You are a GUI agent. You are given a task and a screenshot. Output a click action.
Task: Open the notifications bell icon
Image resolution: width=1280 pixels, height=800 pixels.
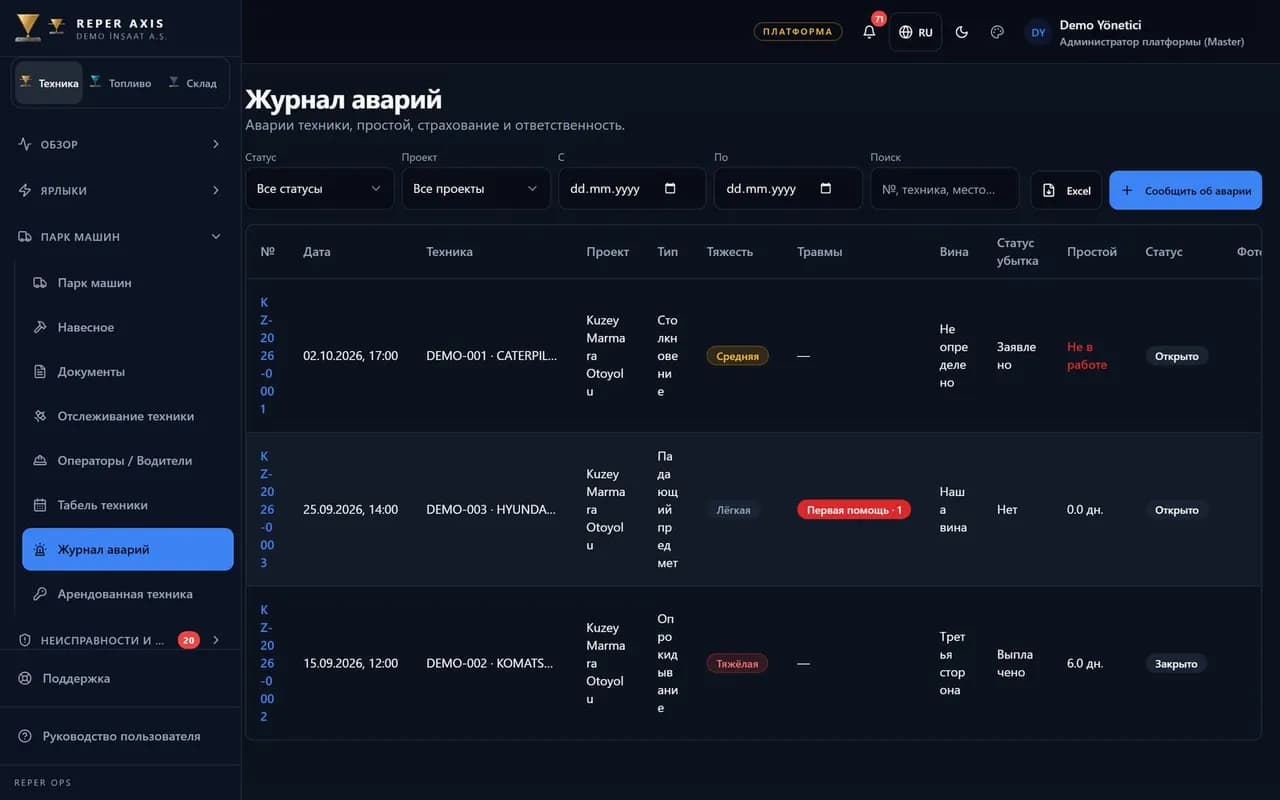tap(869, 32)
